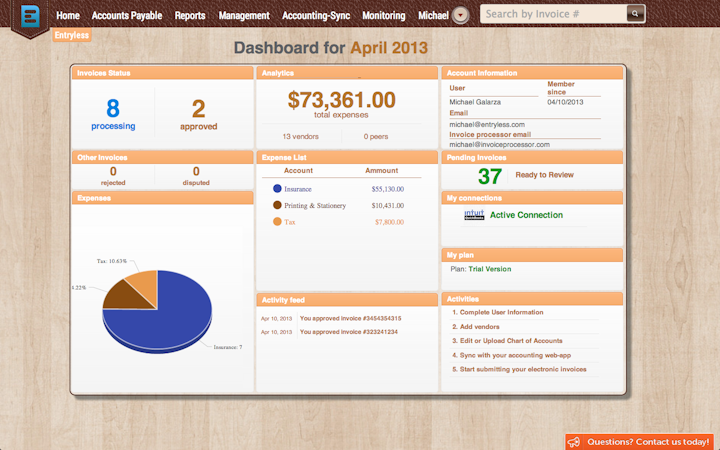Screen dimensions: 720x450
Task: Click the Active Connection link
Action: click(x=526, y=215)
